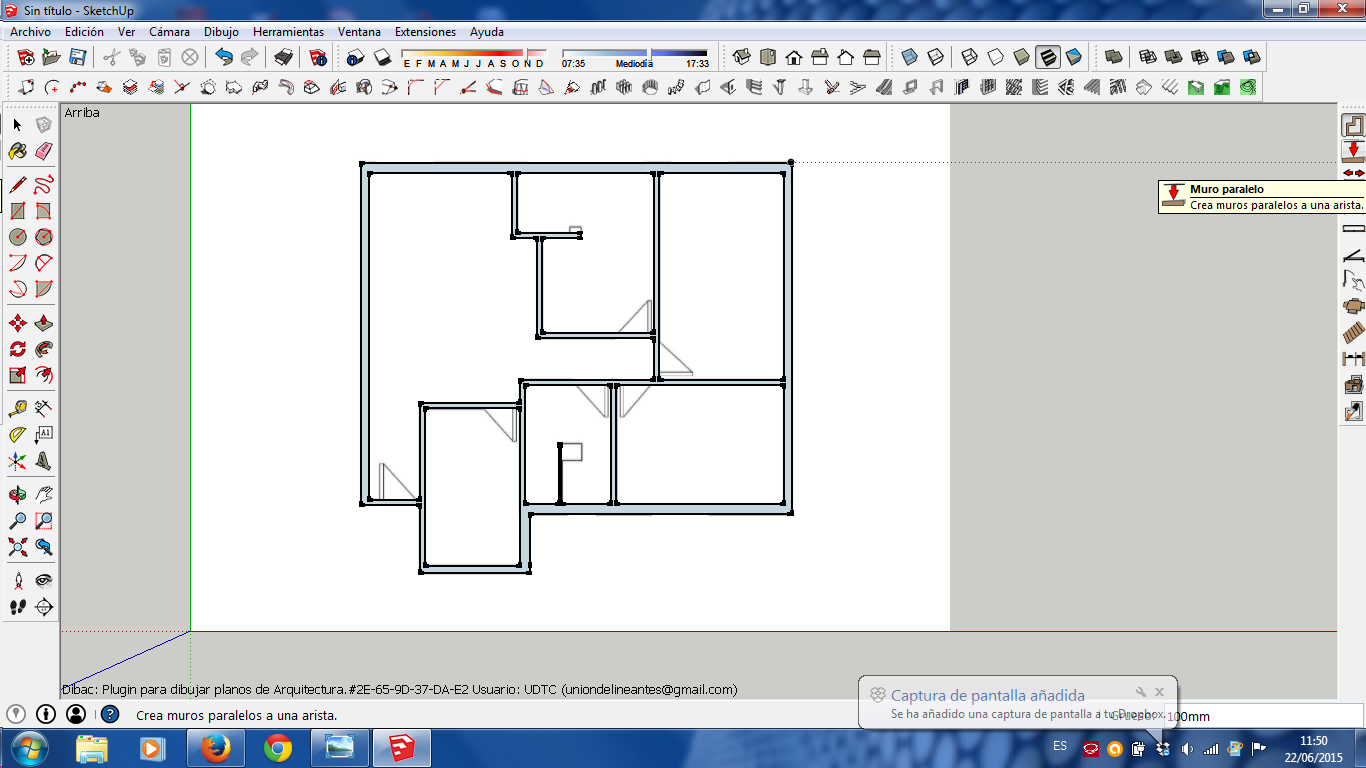Undo the last action
The width and height of the screenshot is (1366, 768).
click(x=223, y=57)
